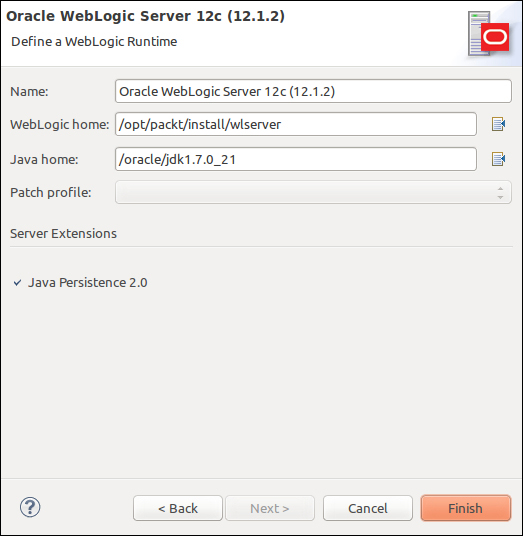Click the WebLogic home path field
Image resolution: width=523 pixels, height=536 pixels.
coord(296,124)
